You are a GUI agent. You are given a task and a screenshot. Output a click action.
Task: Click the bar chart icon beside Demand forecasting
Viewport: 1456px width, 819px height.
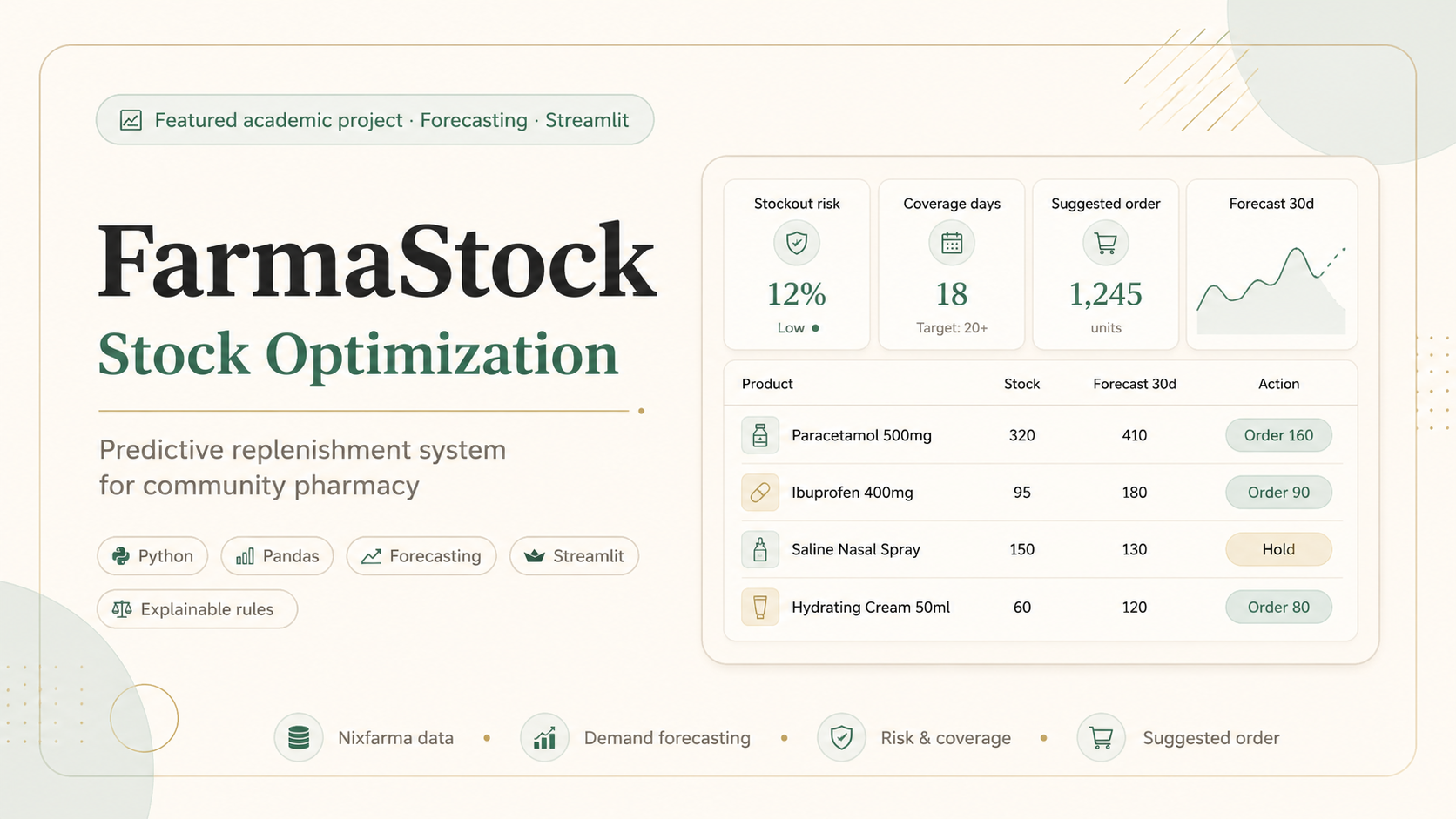pyautogui.click(x=545, y=738)
